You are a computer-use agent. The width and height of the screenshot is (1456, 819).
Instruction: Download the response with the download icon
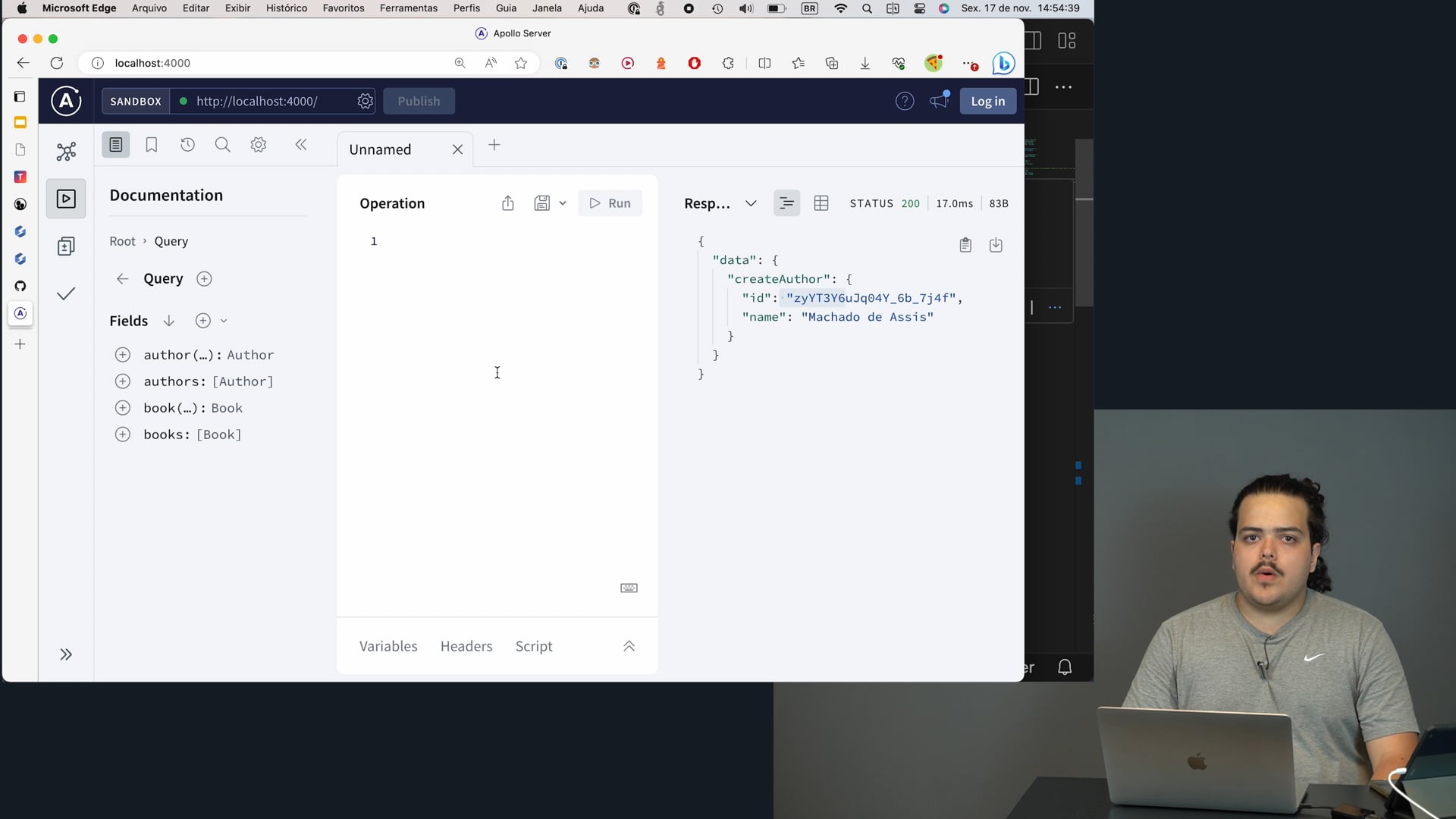coord(996,245)
